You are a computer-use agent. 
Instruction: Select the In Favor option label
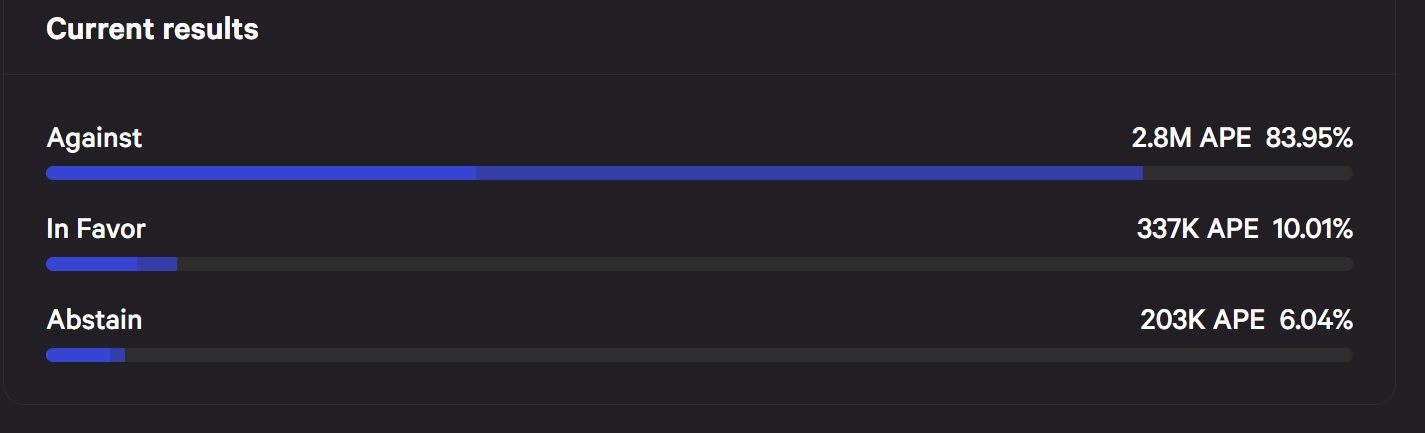96,229
